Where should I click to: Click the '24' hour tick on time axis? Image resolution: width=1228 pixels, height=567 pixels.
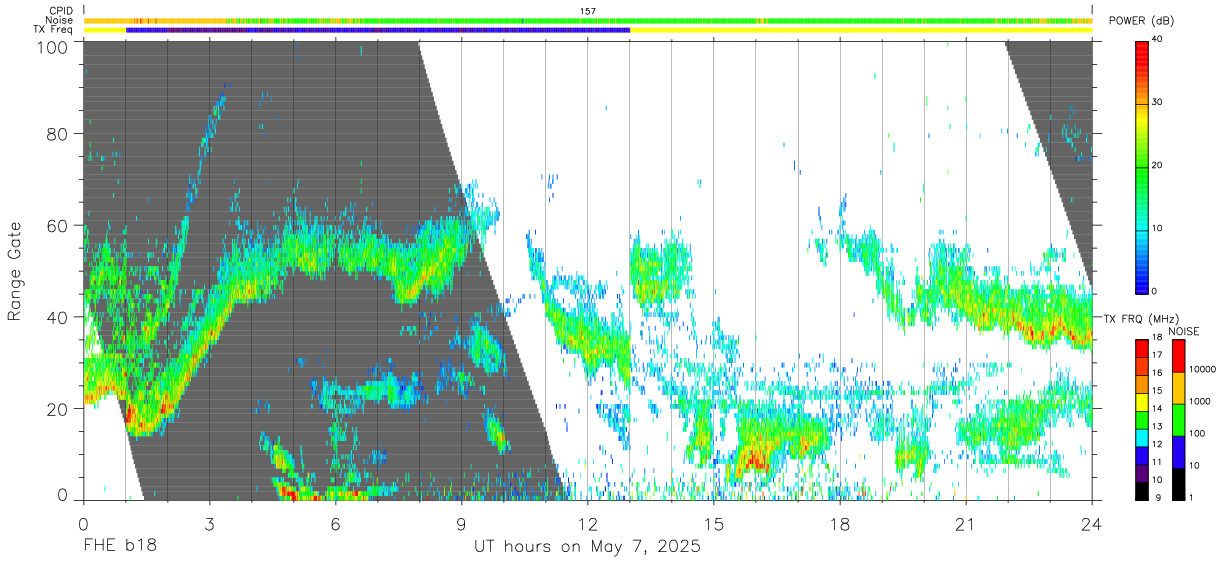click(1092, 525)
